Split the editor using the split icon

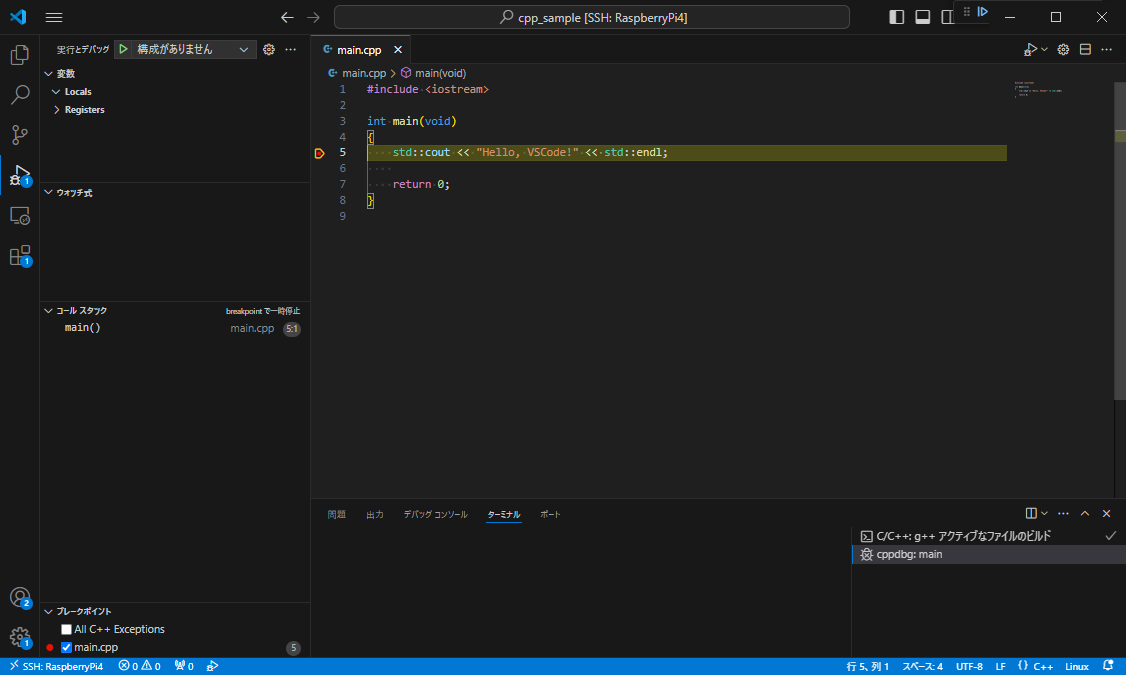(1085, 48)
